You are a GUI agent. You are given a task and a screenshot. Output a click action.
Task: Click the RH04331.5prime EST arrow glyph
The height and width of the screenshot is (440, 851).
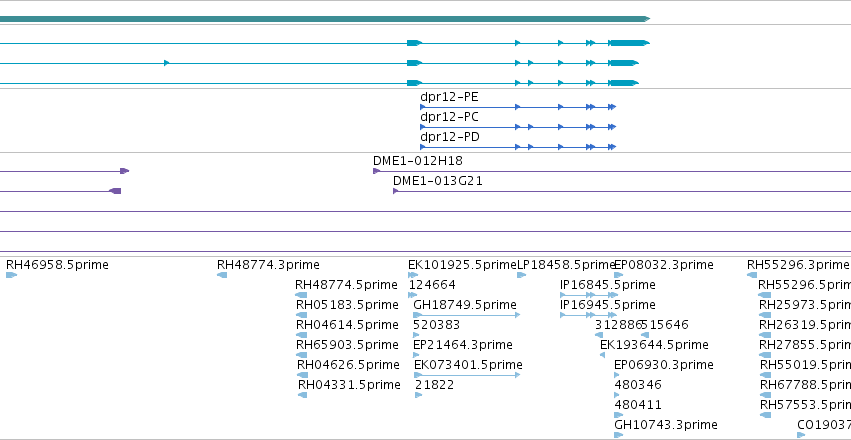pos(302,395)
